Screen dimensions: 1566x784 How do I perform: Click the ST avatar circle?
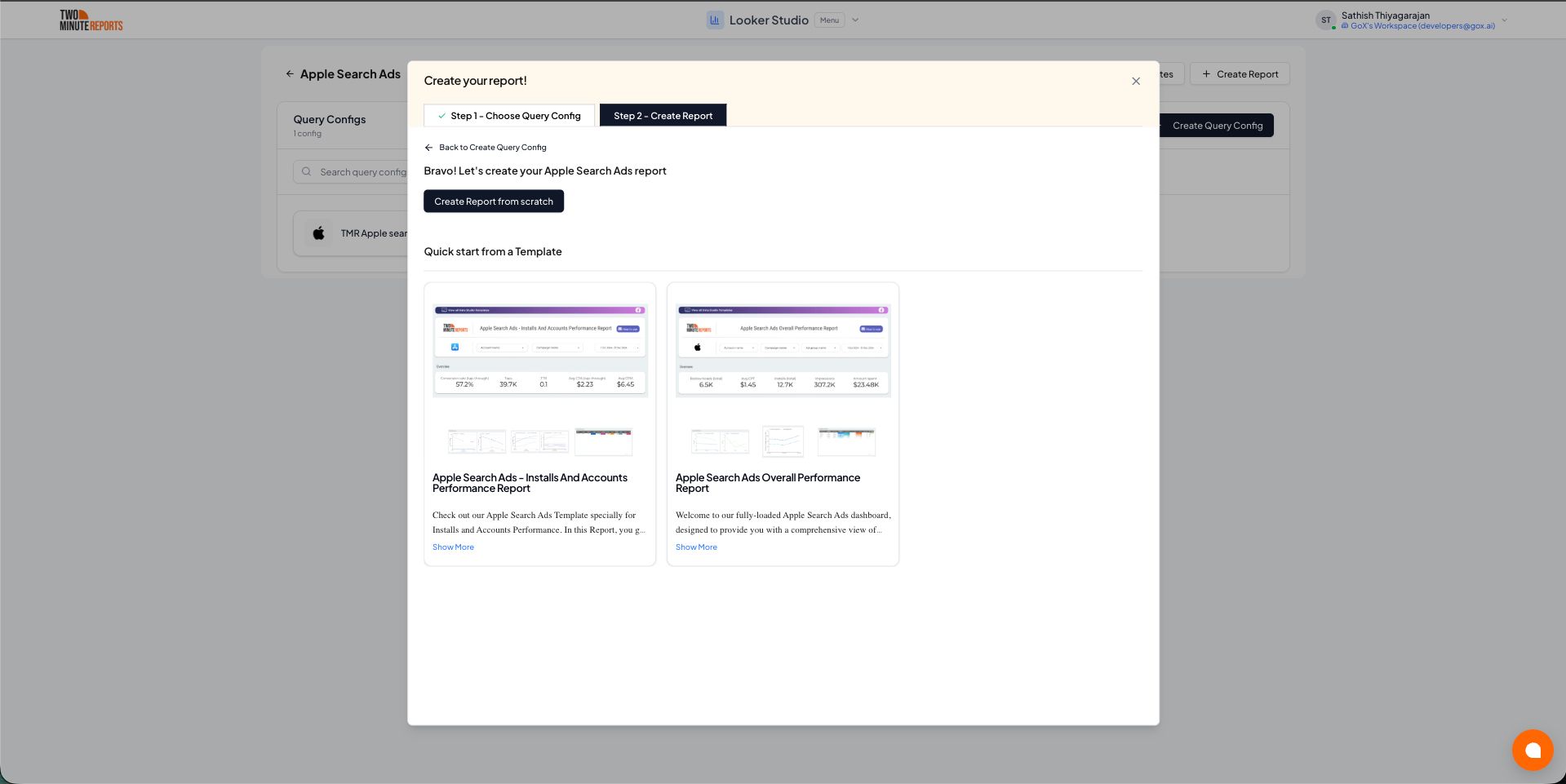[1325, 20]
